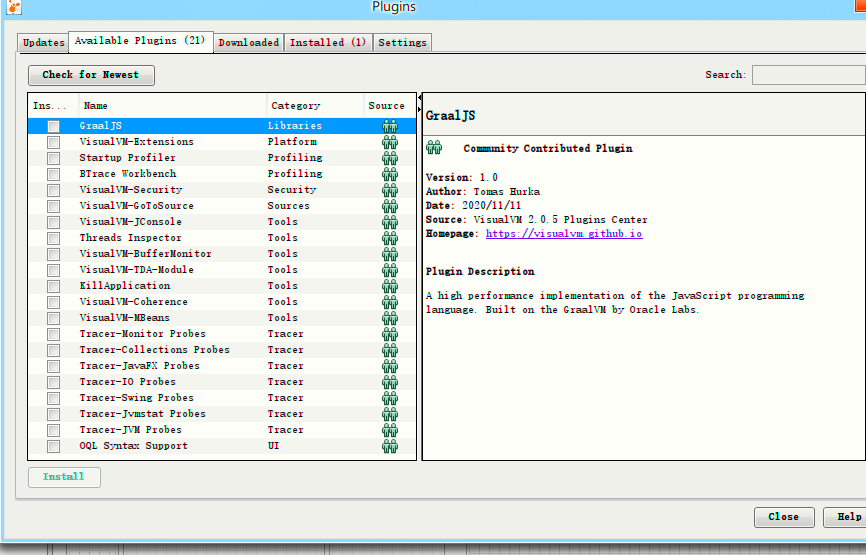Tick the Threads Inspector checkbox

pyautogui.click(x=54, y=239)
